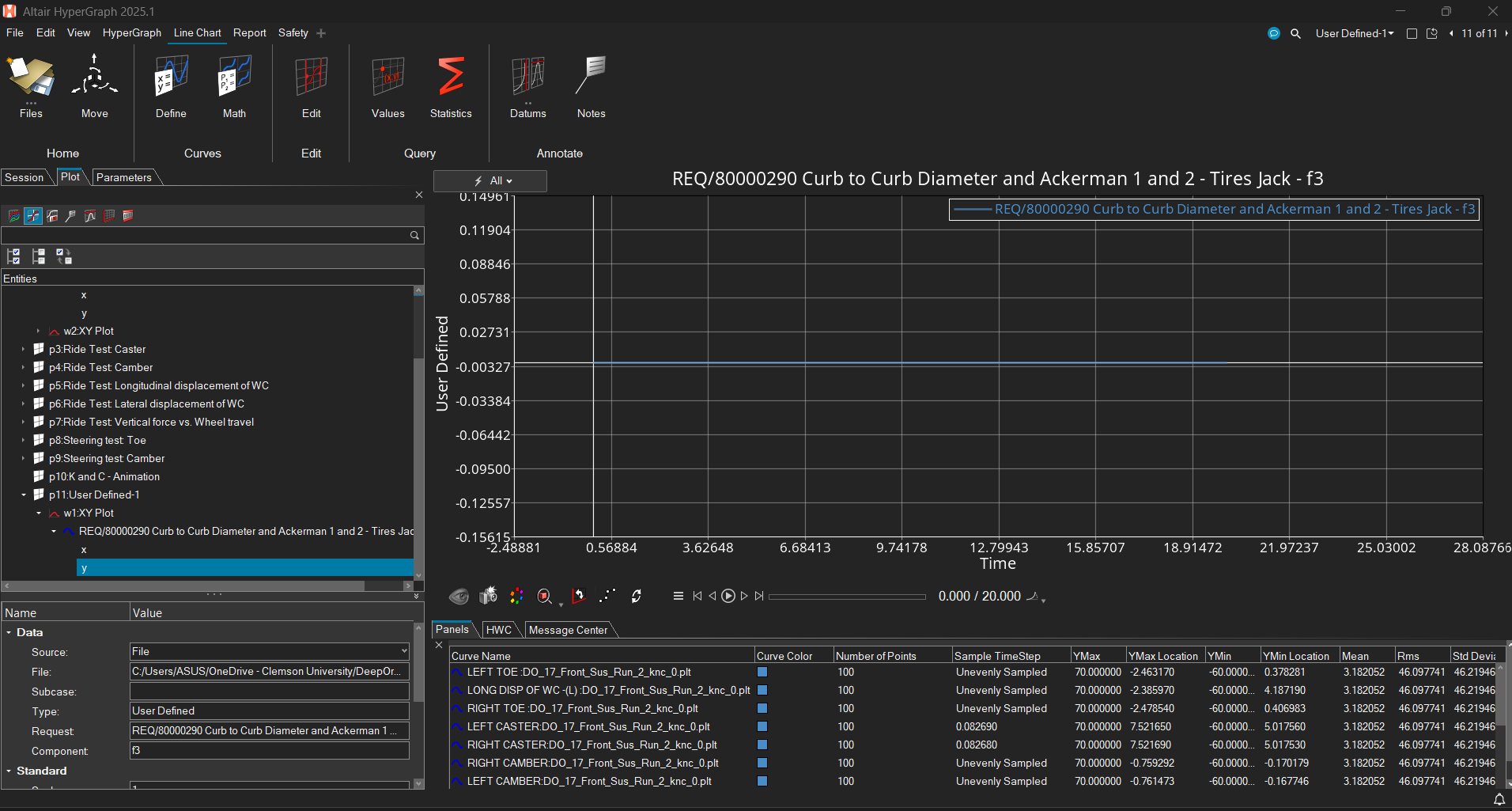This screenshot has height=811, width=1512.
Task: Click the invert entity selection icon
Action: point(64,256)
